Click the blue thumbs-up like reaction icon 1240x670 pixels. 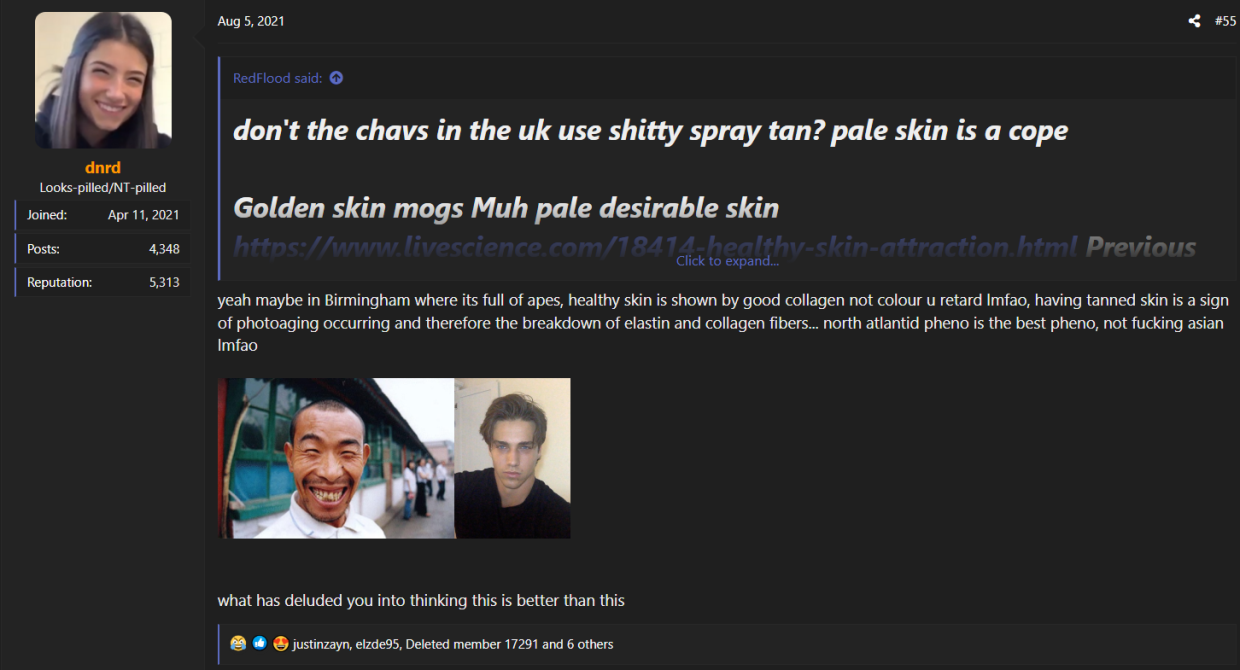coord(259,643)
